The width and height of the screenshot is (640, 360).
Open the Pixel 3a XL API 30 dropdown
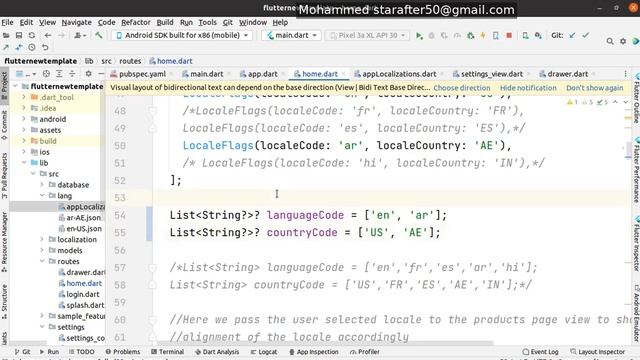(368, 36)
